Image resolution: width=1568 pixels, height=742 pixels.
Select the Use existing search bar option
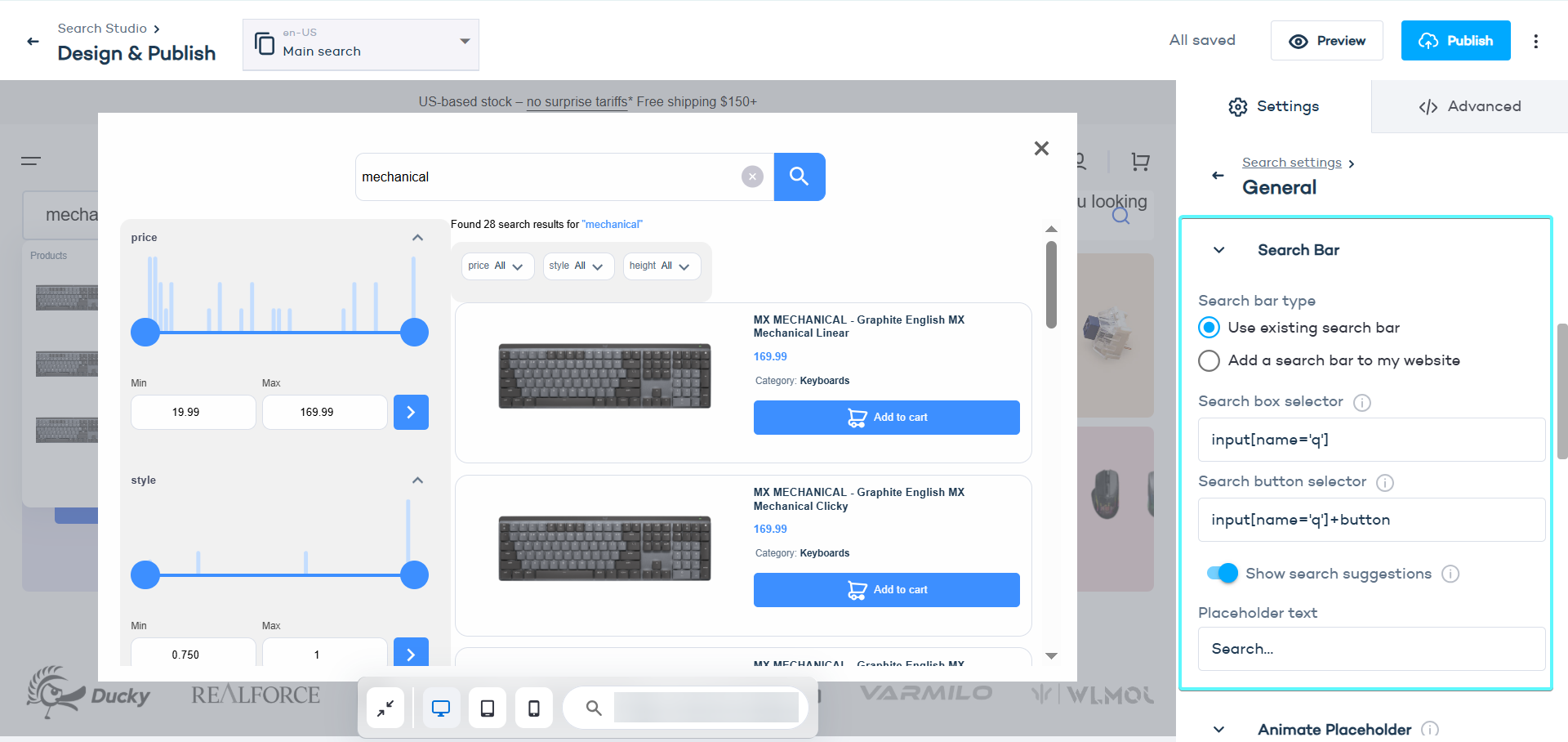pos(1209,327)
